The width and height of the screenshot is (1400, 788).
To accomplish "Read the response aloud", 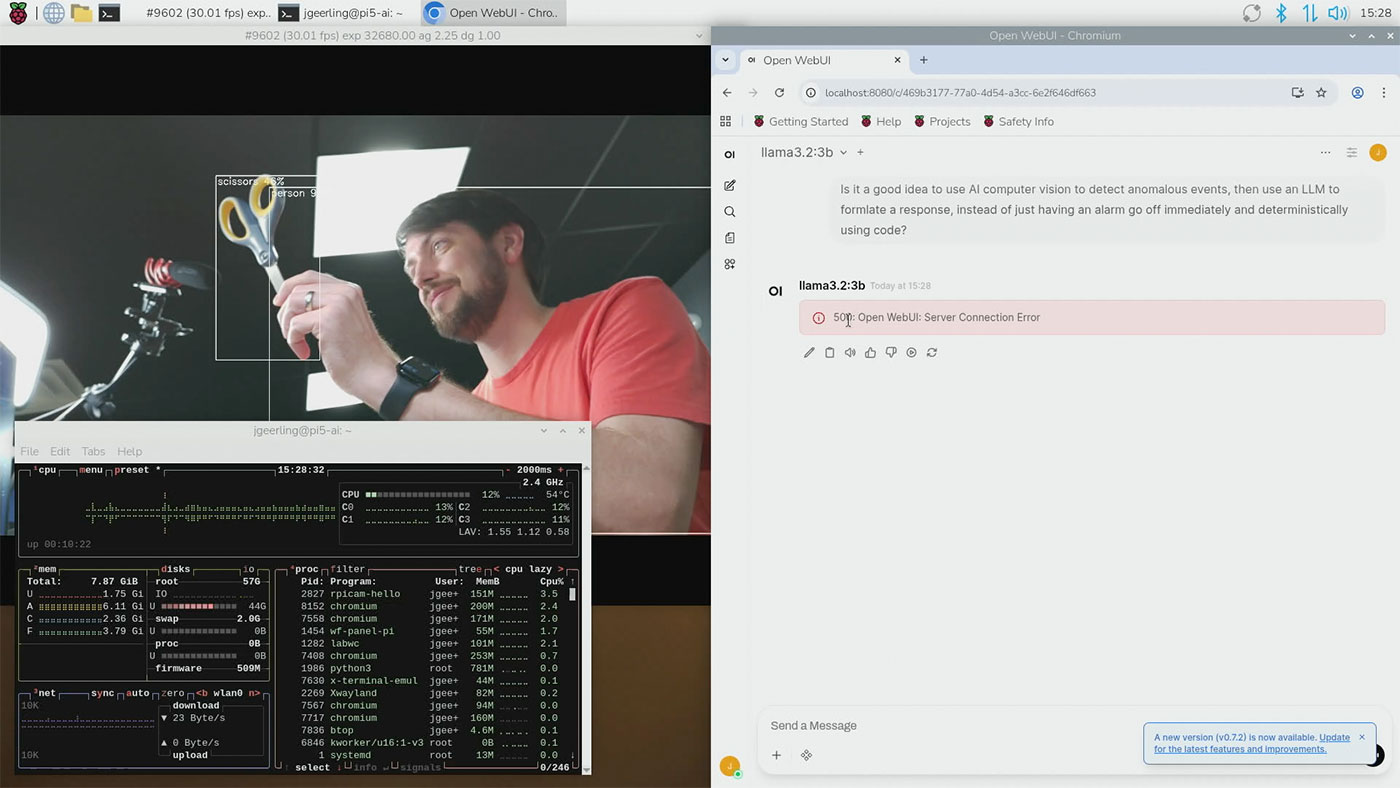I will [x=850, y=353].
